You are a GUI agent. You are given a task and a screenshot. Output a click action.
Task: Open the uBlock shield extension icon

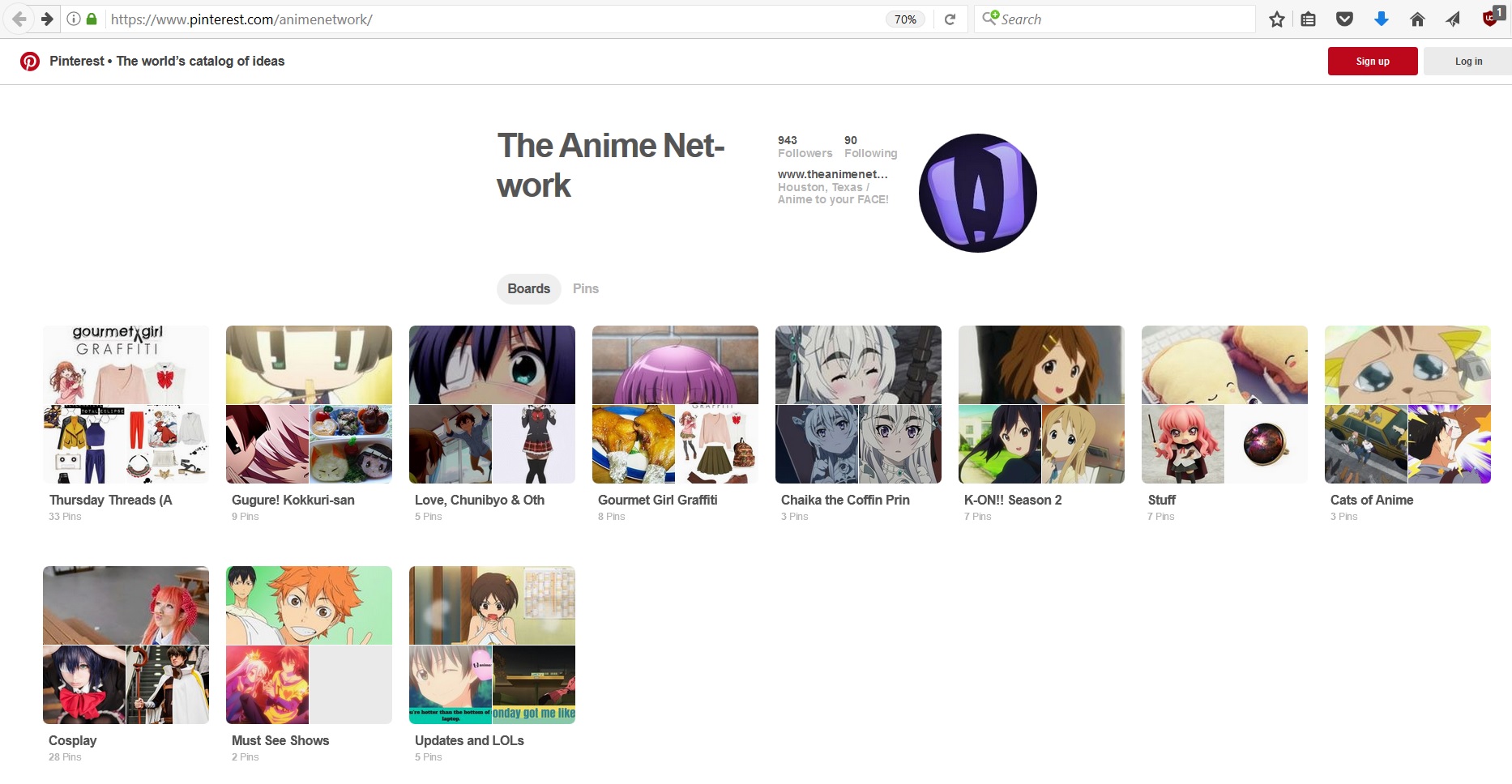point(1491,18)
